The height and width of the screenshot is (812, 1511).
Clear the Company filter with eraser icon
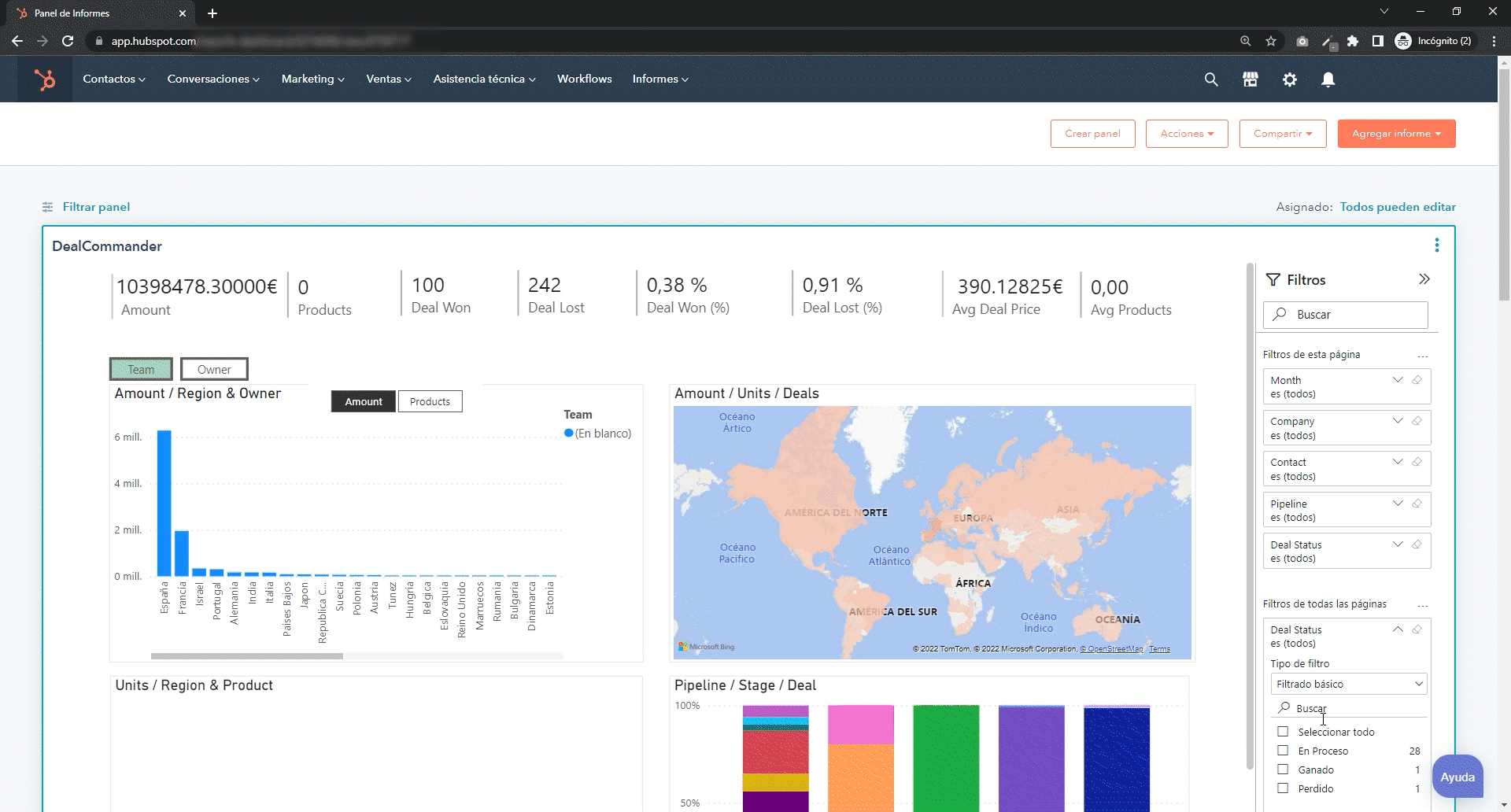pyautogui.click(x=1417, y=421)
